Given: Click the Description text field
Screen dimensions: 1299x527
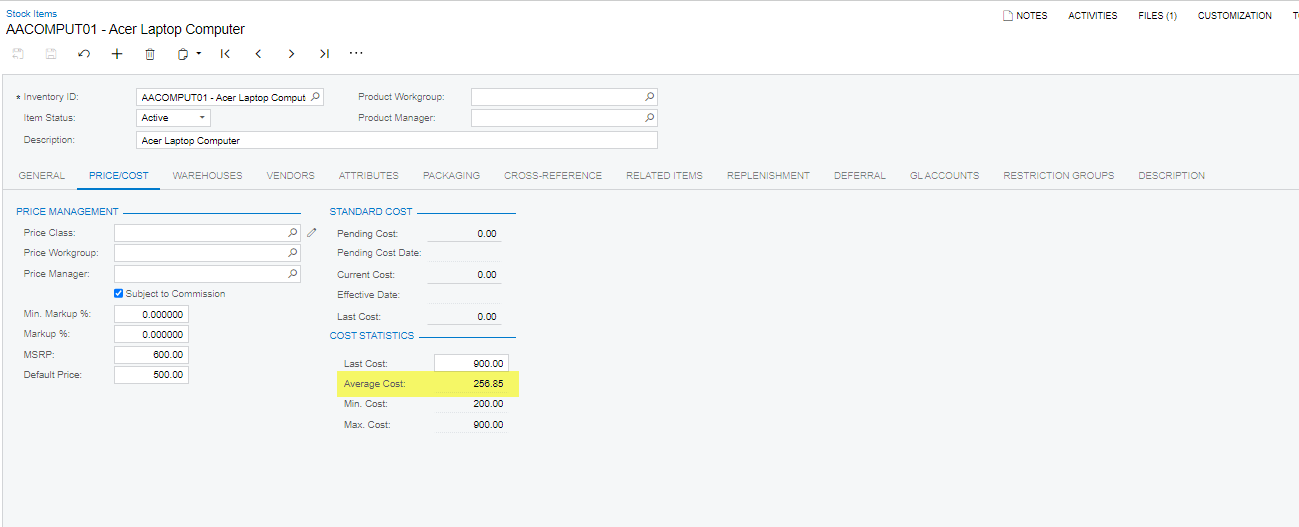Looking at the screenshot, I should (397, 140).
